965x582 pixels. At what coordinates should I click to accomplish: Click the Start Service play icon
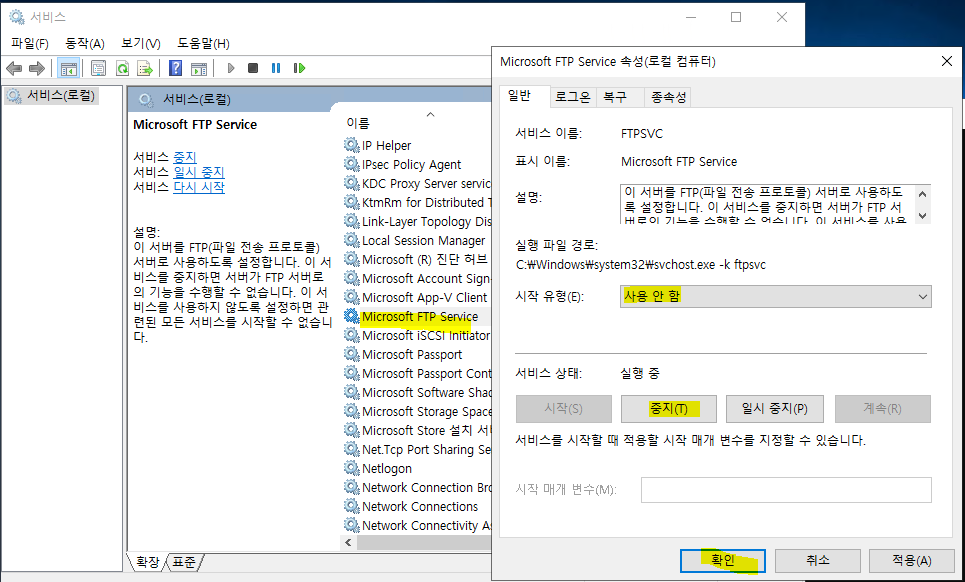tap(231, 68)
